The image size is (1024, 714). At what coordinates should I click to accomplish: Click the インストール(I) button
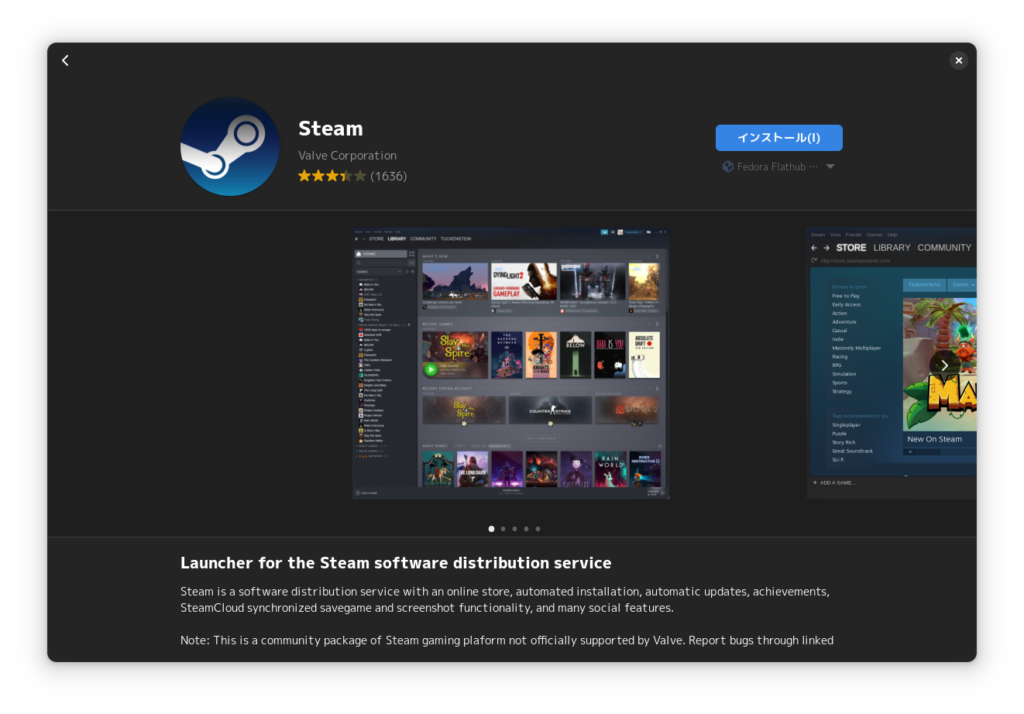(778, 138)
